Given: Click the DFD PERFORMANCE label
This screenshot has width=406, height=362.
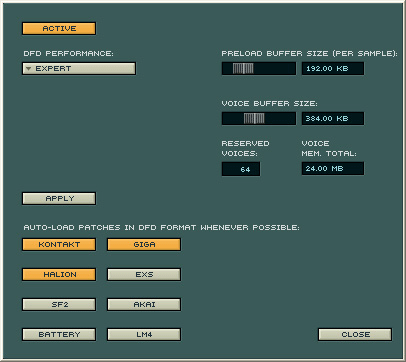Looking at the screenshot, I should [x=68, y=53].
